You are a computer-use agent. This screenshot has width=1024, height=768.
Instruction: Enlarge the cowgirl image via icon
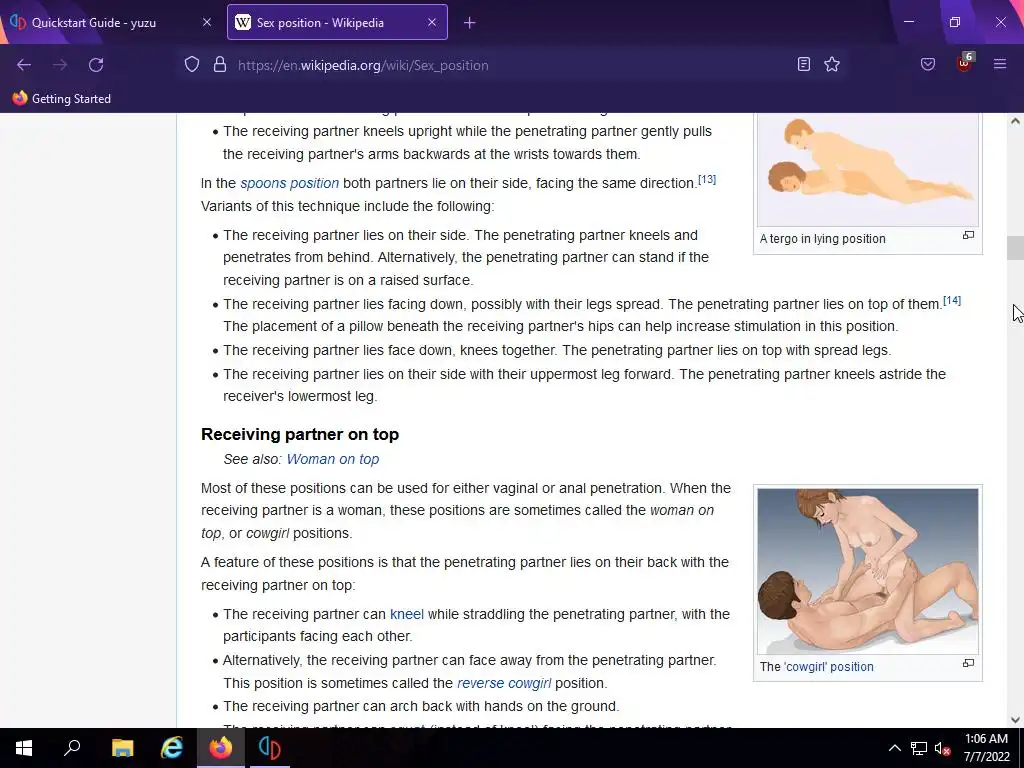pos(968,664)
